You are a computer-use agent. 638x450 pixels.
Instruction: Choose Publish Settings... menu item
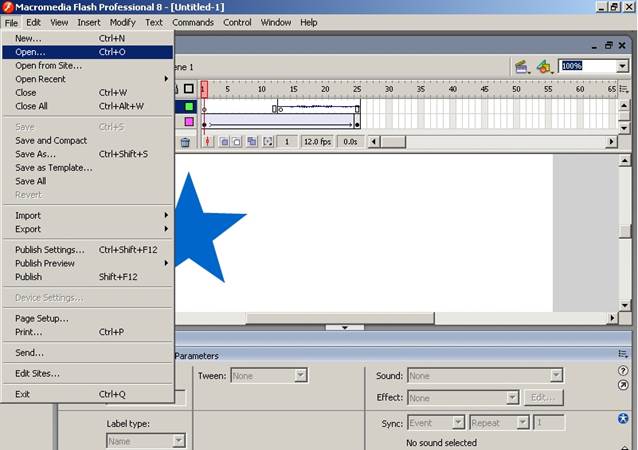[x=87, y=250]
